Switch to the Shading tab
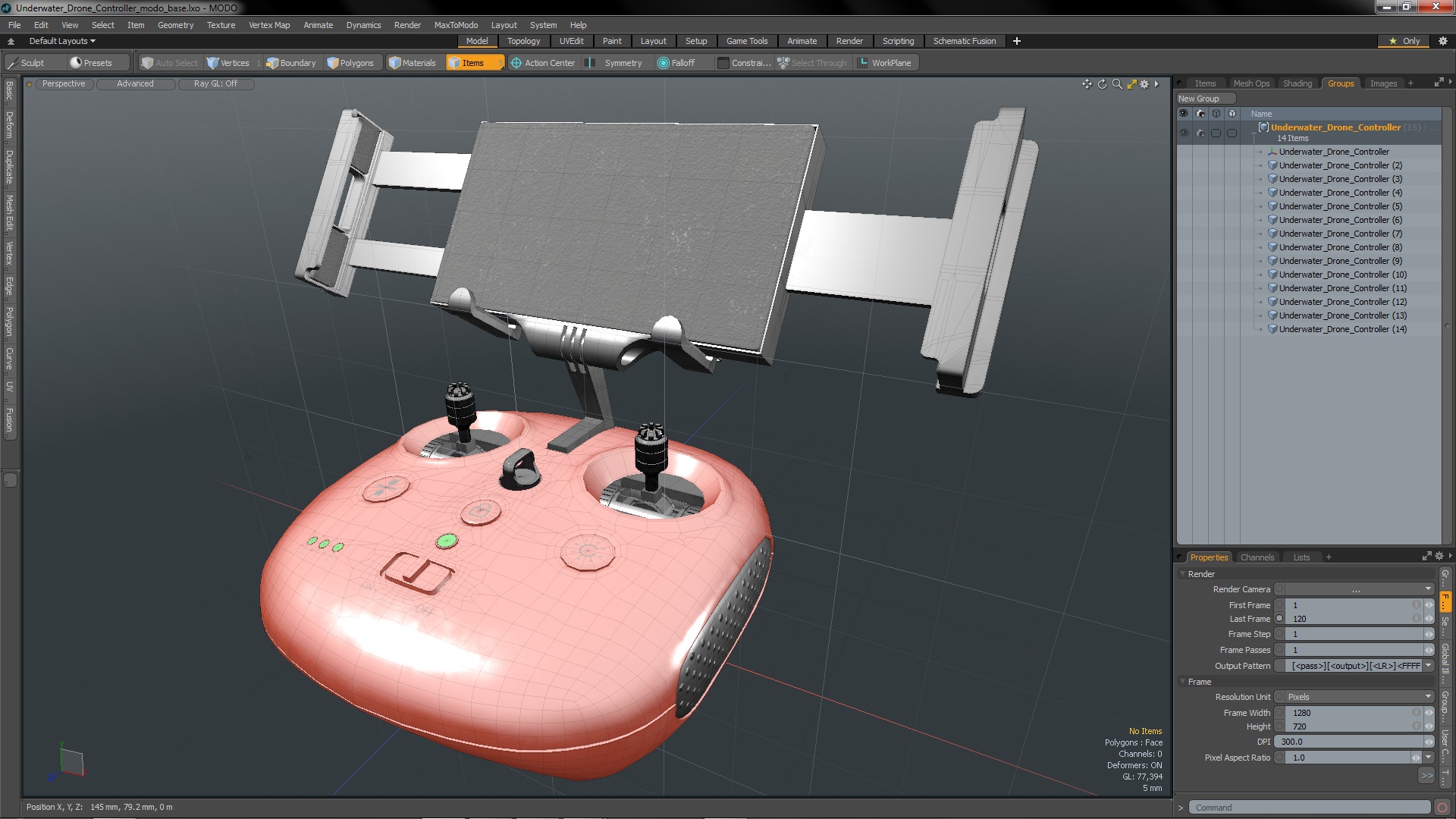The width and height of the screenshot is (1456, 819). point(1297,83)
